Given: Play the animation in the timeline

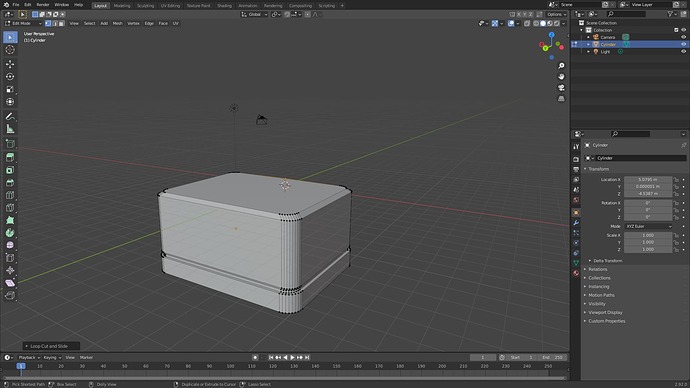Looking at the screenshot, I should coord(292,358).
